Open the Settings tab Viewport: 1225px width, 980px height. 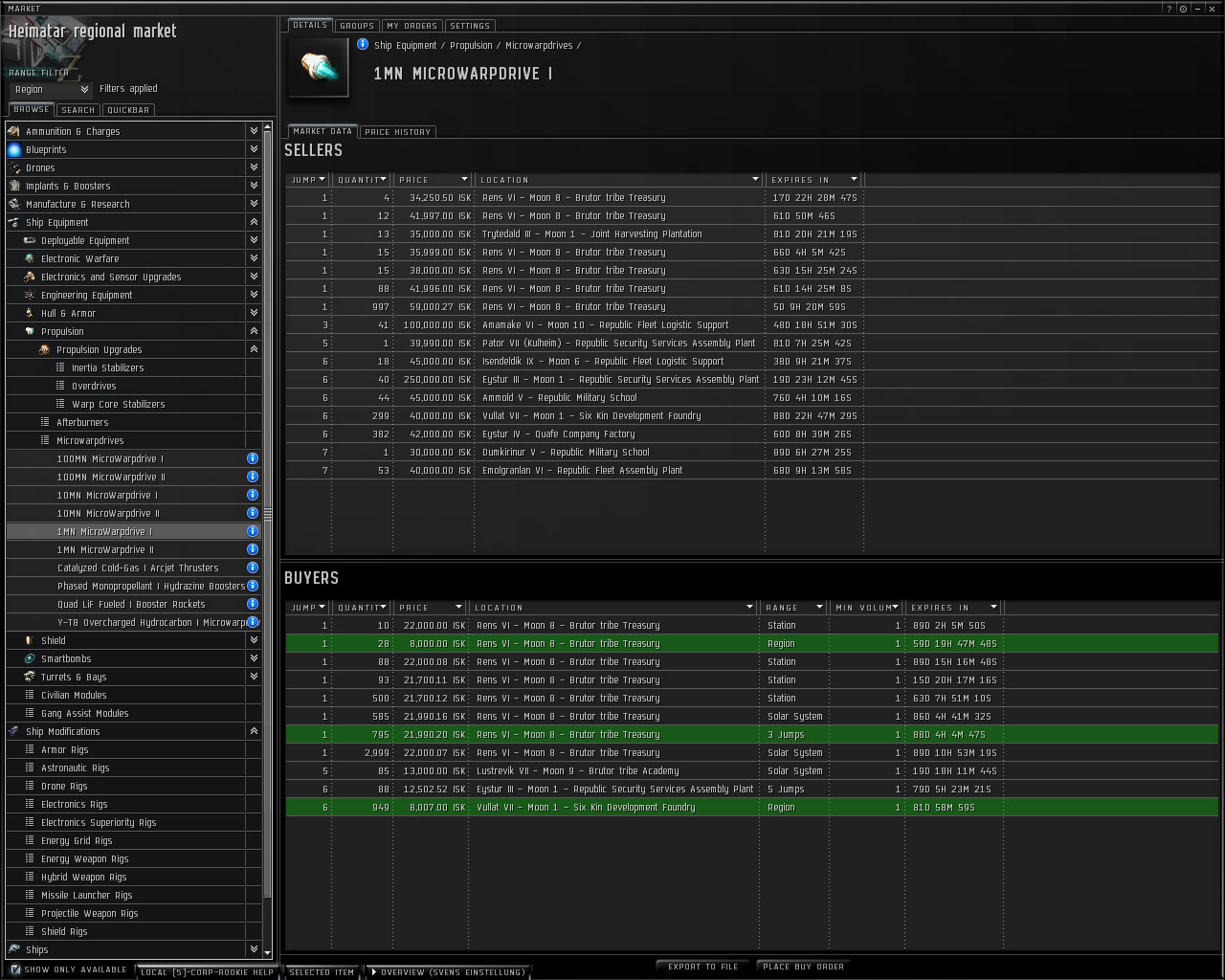[x=470, y=26]
